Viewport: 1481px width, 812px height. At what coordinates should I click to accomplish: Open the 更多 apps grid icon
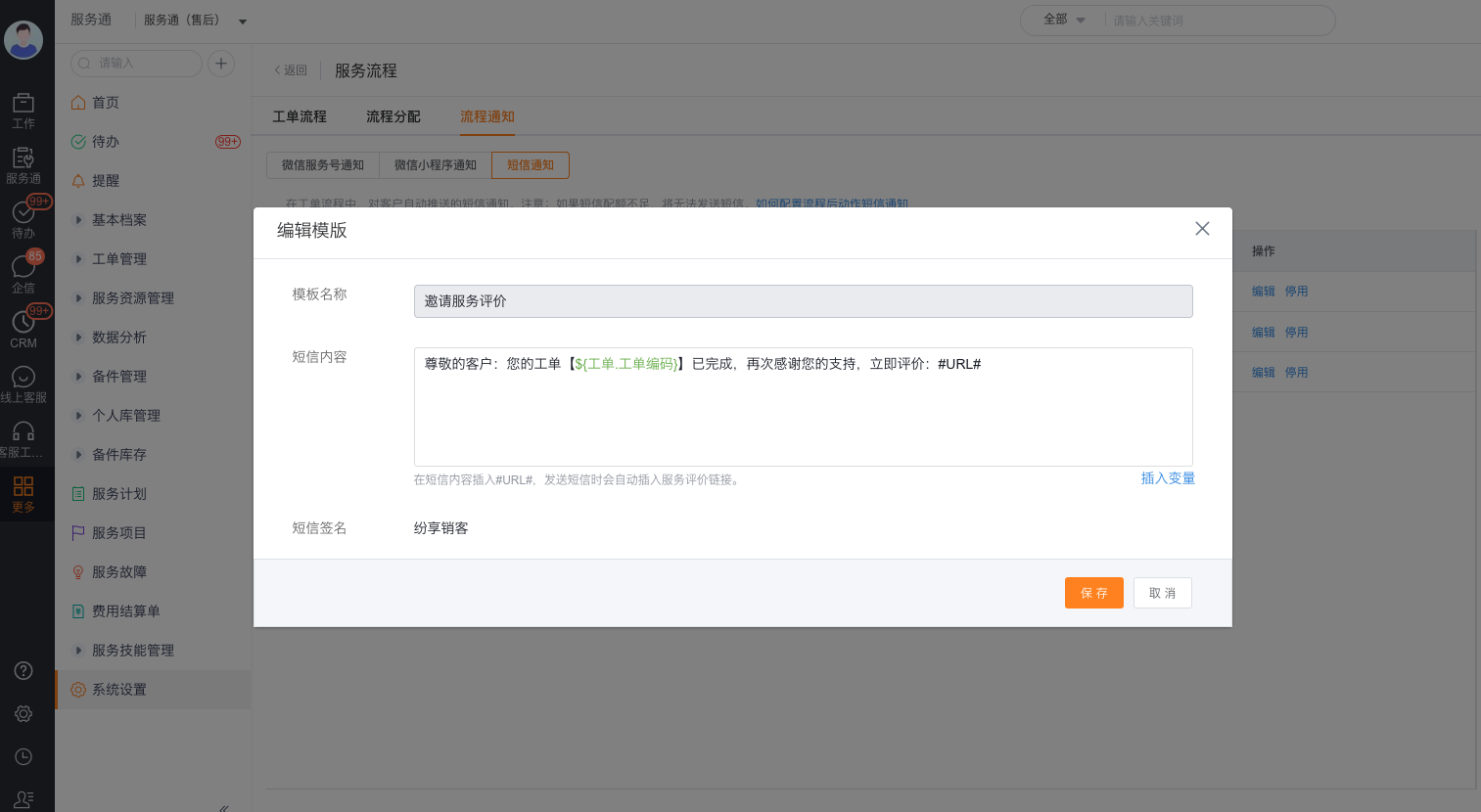[23, 494]
